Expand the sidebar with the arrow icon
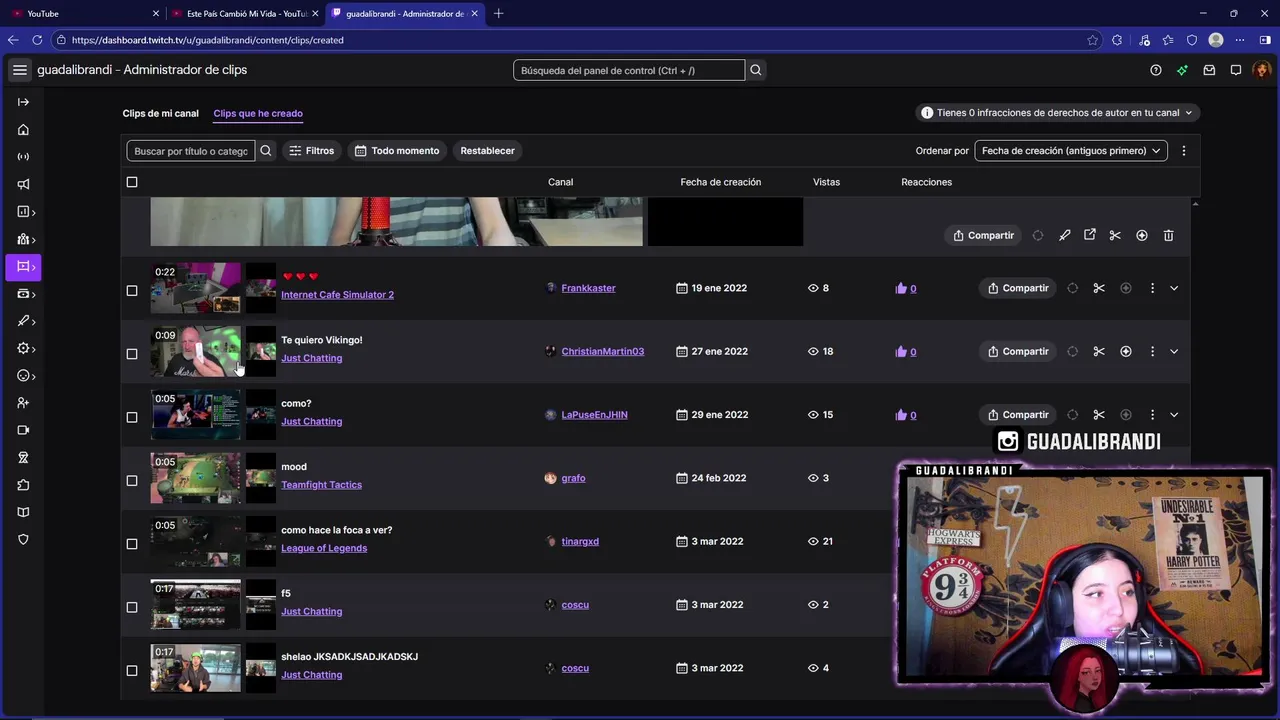Screen dimensions: 1280x720 coord(23,102)
